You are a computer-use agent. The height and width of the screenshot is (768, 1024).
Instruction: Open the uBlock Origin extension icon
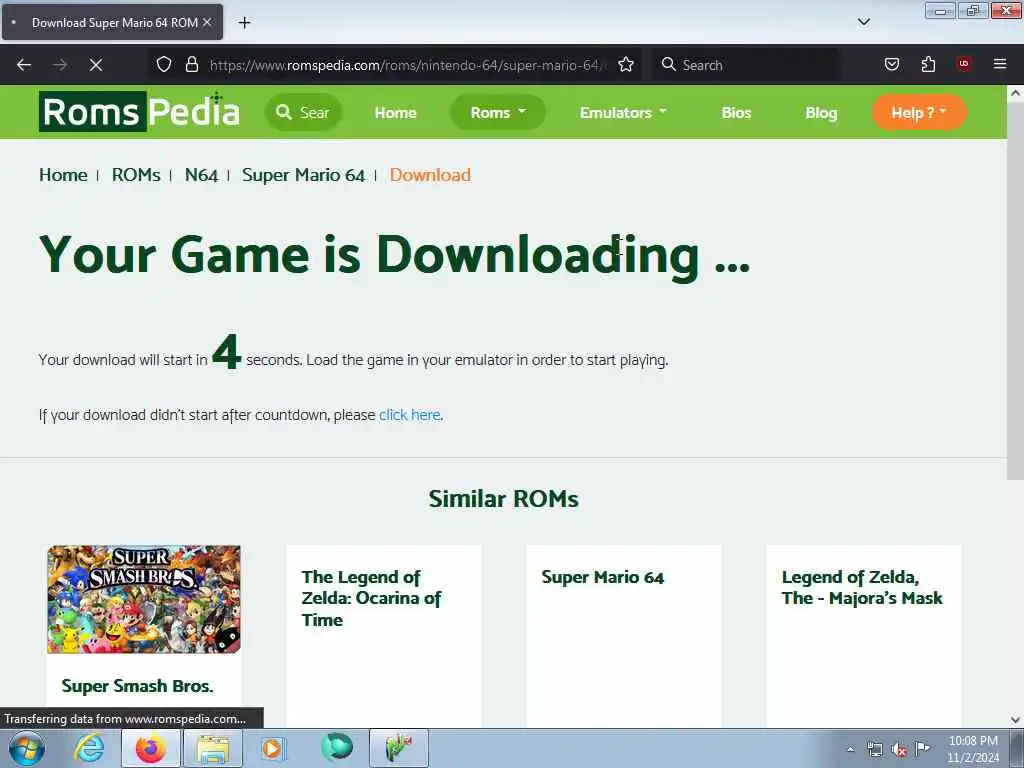(x=964, y=64)
